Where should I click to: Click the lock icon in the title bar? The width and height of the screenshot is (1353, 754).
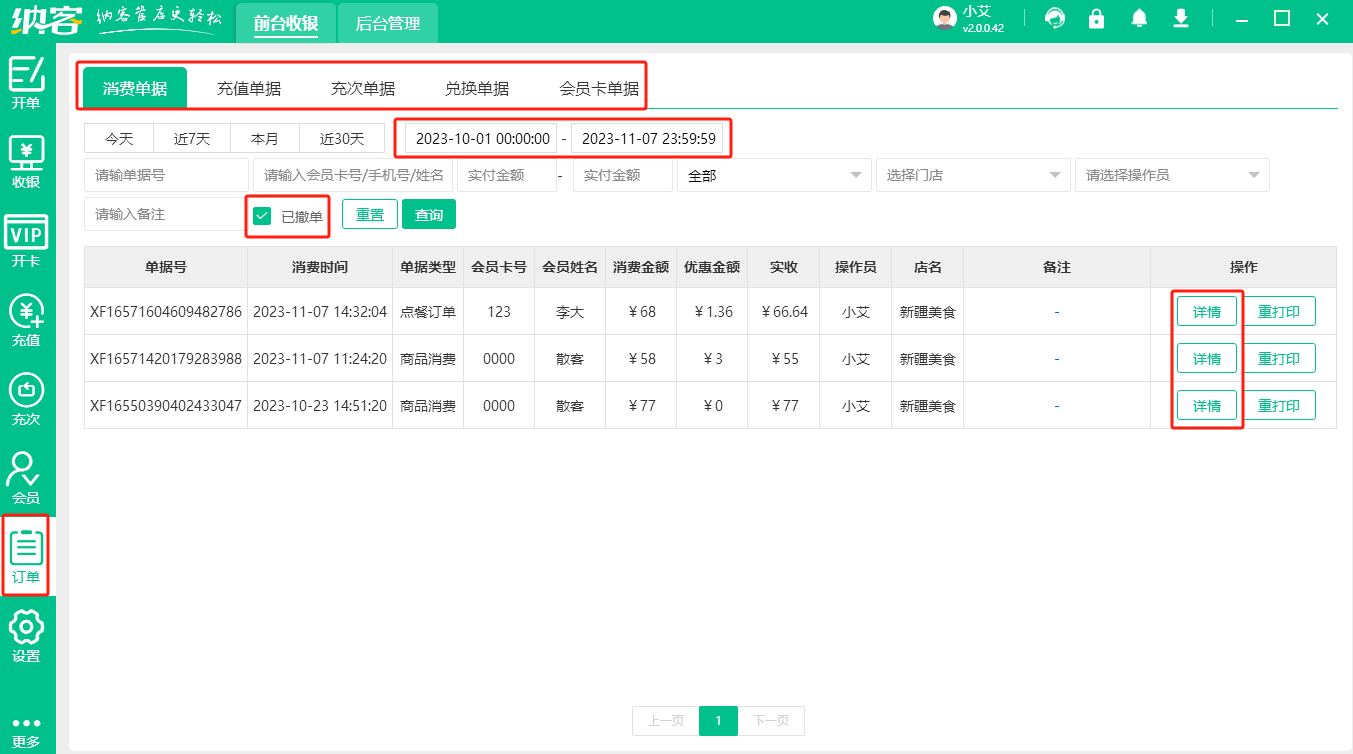click(1096, 18)
